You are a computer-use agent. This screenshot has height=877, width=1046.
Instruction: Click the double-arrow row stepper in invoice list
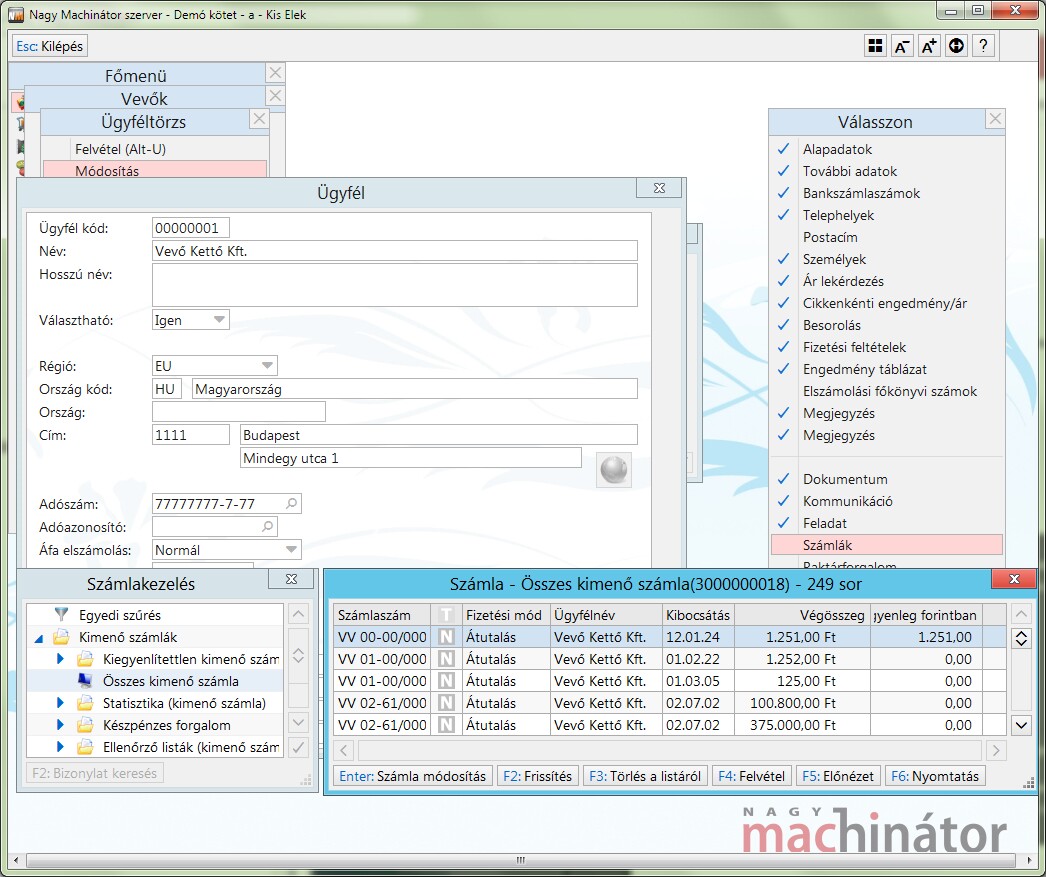pyautogui.click(x=1021, y=638)
